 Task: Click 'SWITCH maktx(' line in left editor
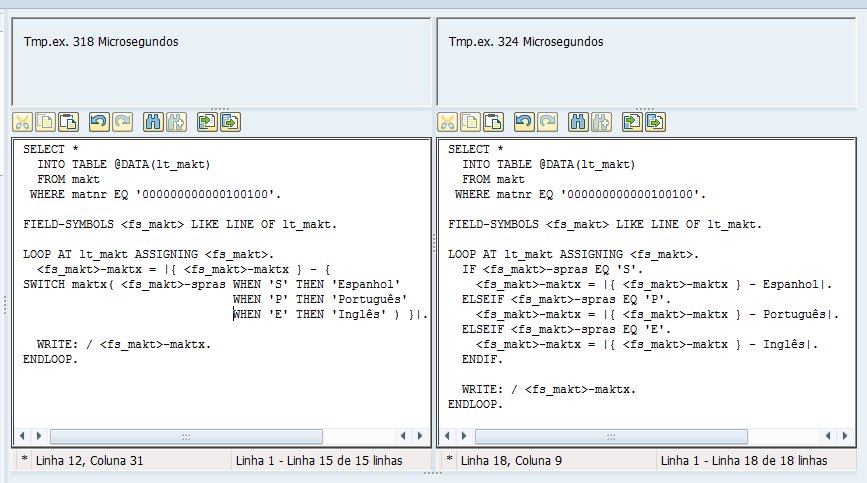tap(212, 284)
